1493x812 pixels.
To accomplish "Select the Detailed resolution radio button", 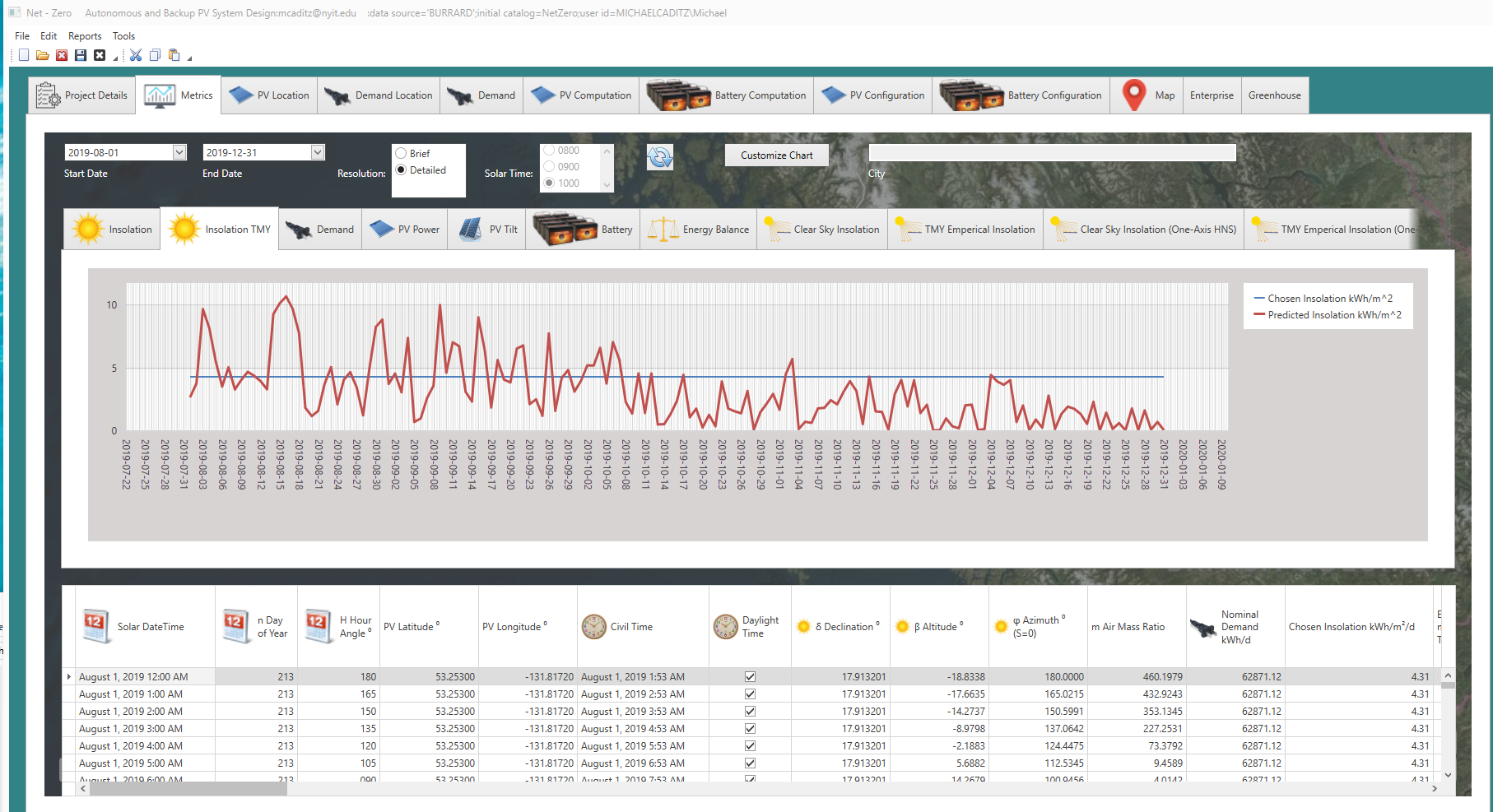I will [401, 169].
